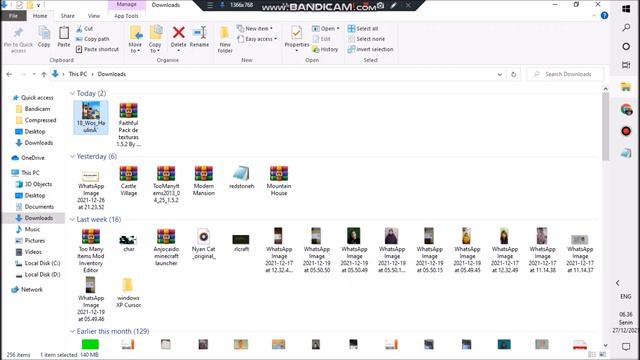Click the taskbar search magnifier icon
The image size is (640, 360).
(x=626, y=28)
